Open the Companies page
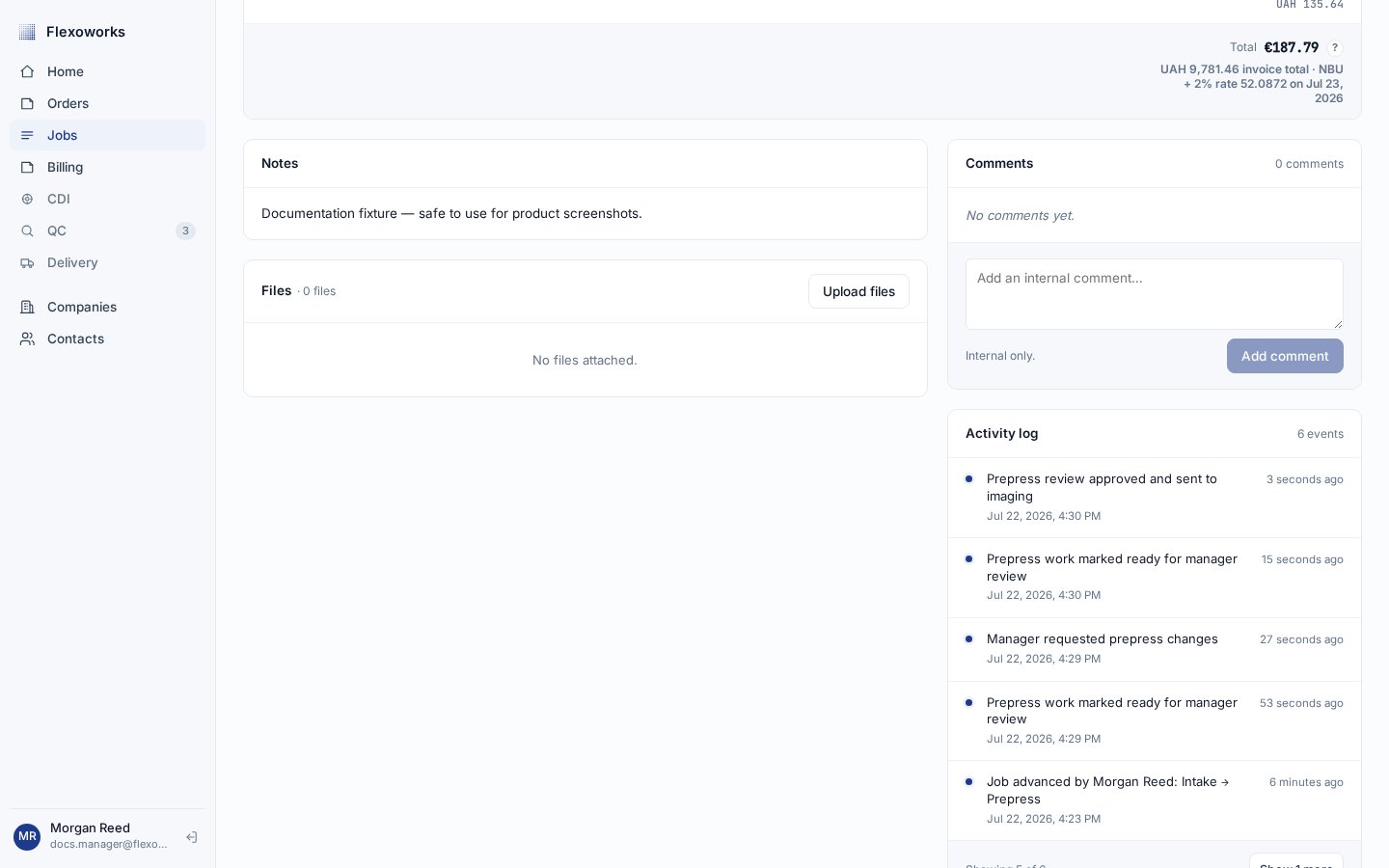The image size is (1389, 868). point(107,307)
